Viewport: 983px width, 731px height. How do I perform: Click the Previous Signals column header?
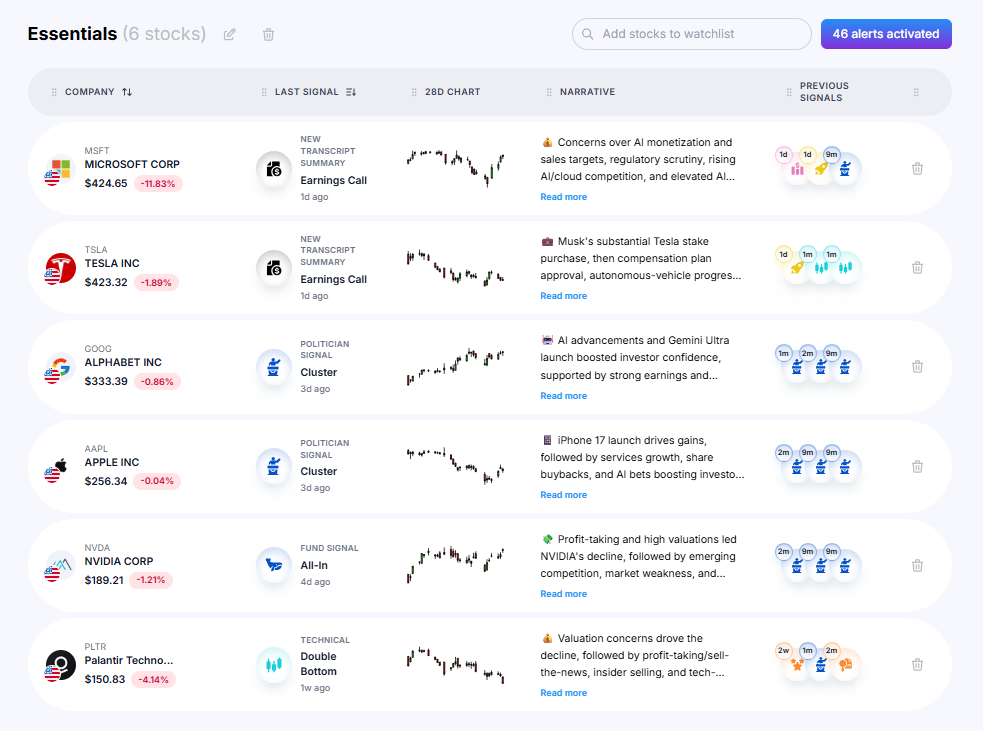[x=824, y=92]
